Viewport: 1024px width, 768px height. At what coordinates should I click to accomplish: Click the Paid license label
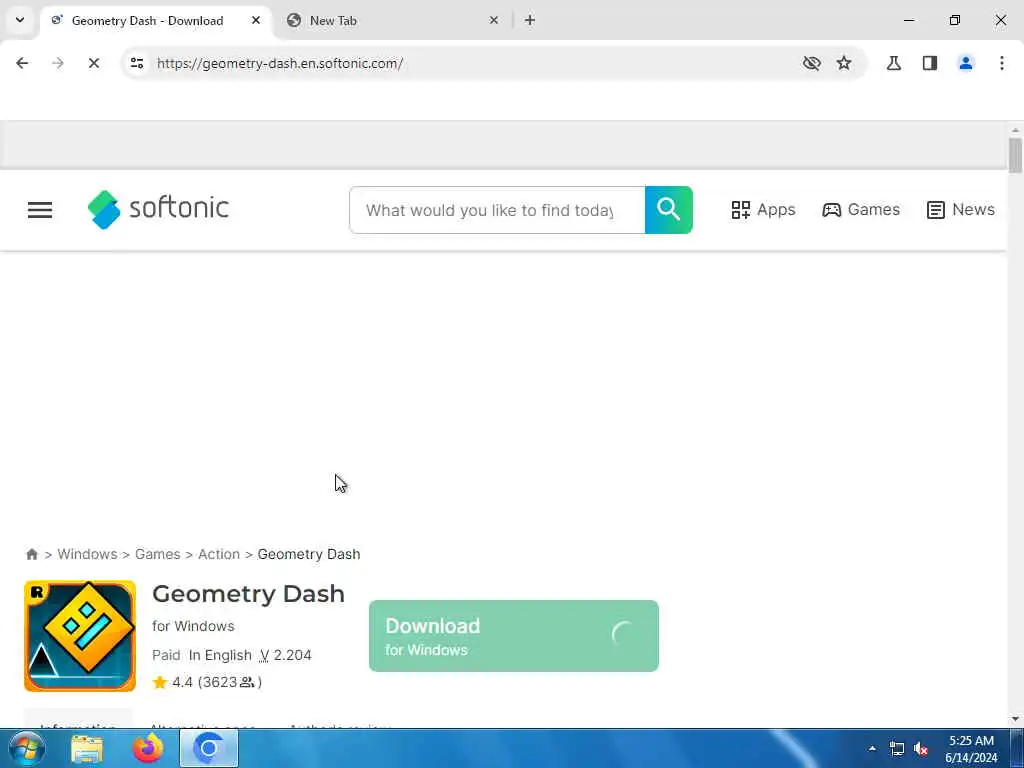pyautogui.click(x=166, y=655)
